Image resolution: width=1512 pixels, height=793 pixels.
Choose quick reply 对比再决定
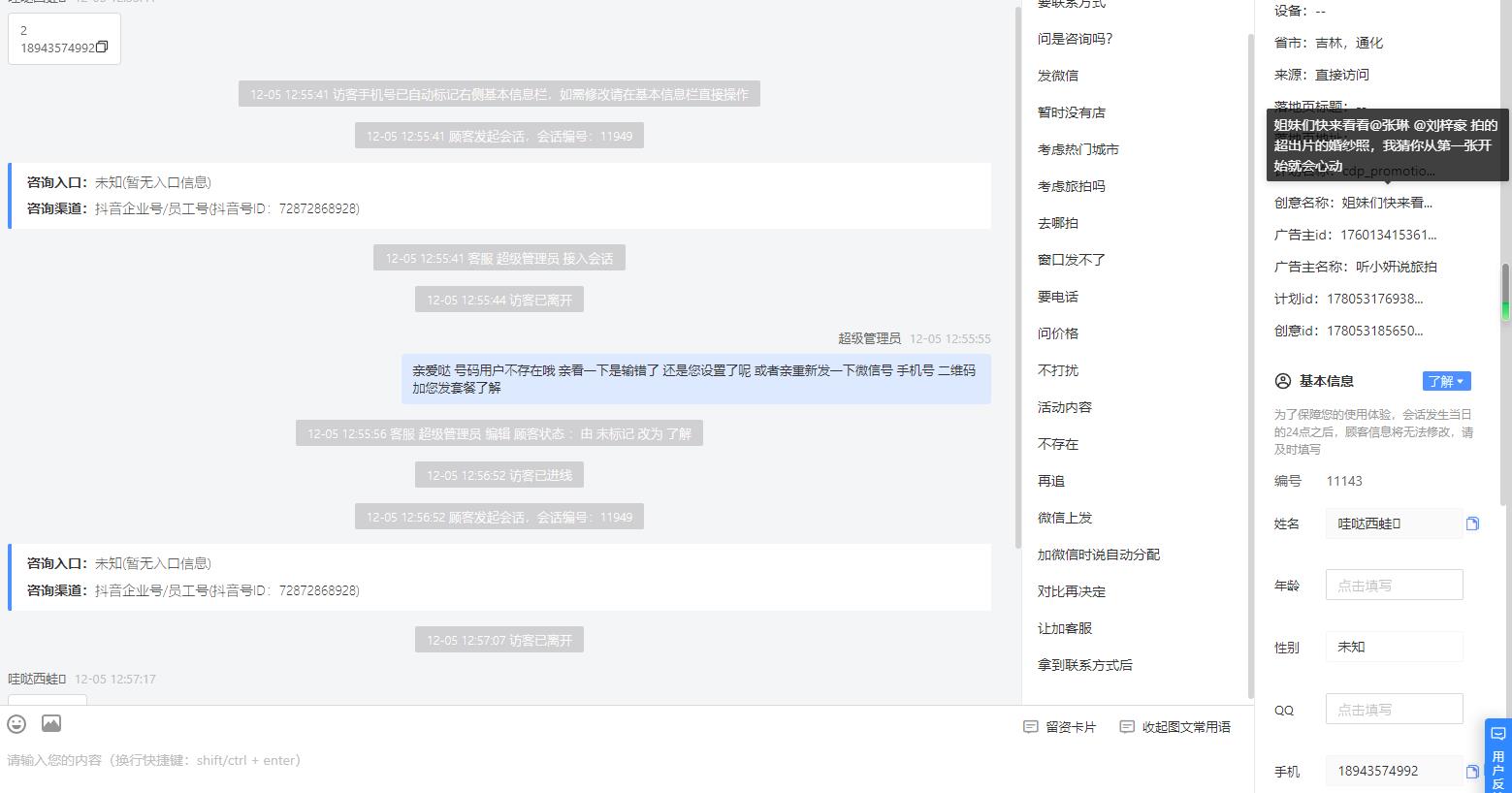pyautogui.click(x=1072, y=591)
